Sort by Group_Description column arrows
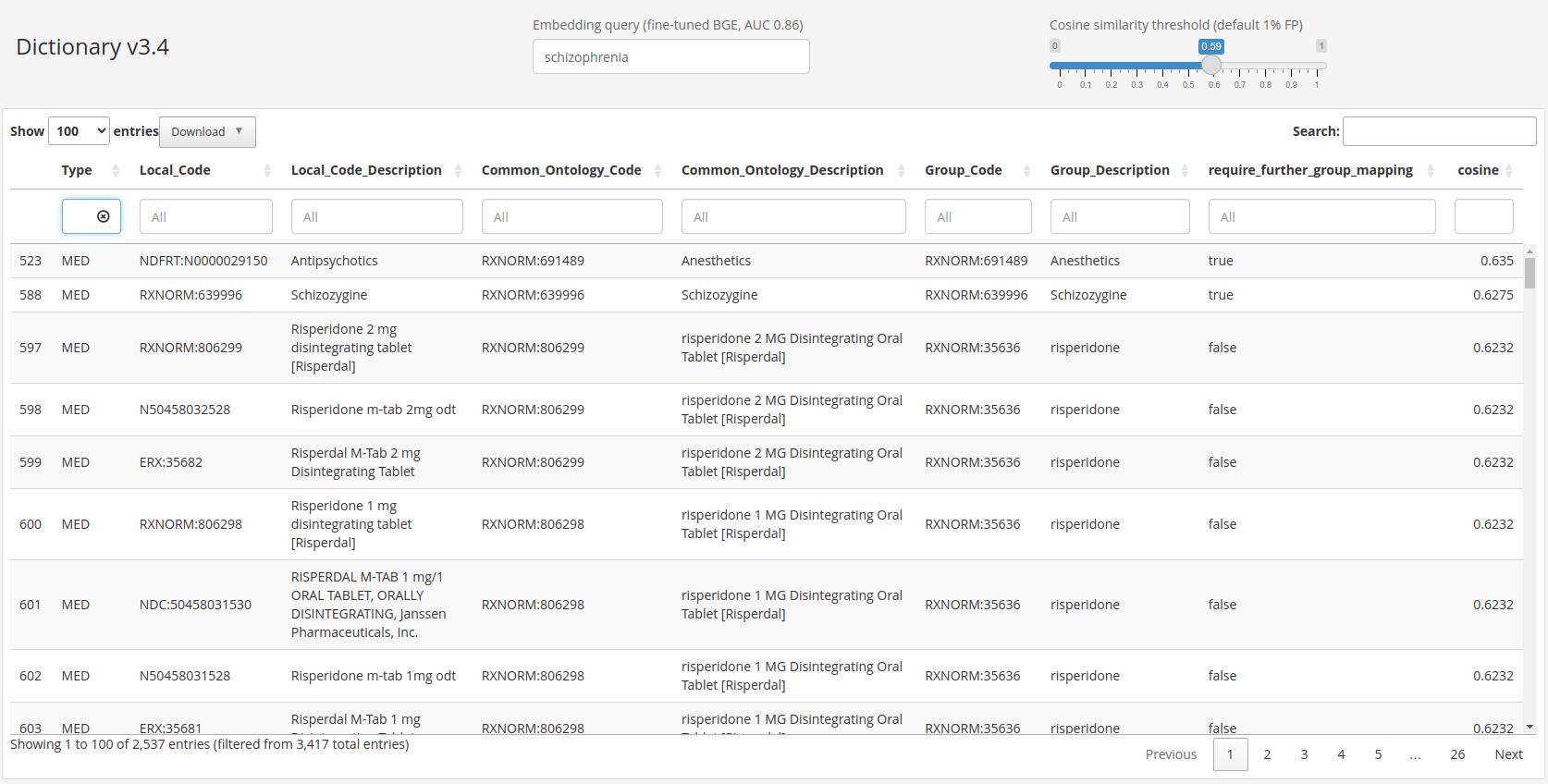 pos(1185,171)
